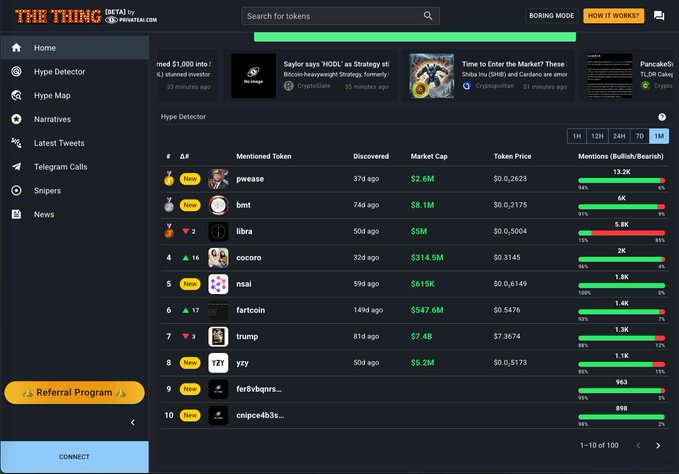Screen dimensions: 679x474
Task: Toggle BORING MODE
Action: (x=551, y=16)
